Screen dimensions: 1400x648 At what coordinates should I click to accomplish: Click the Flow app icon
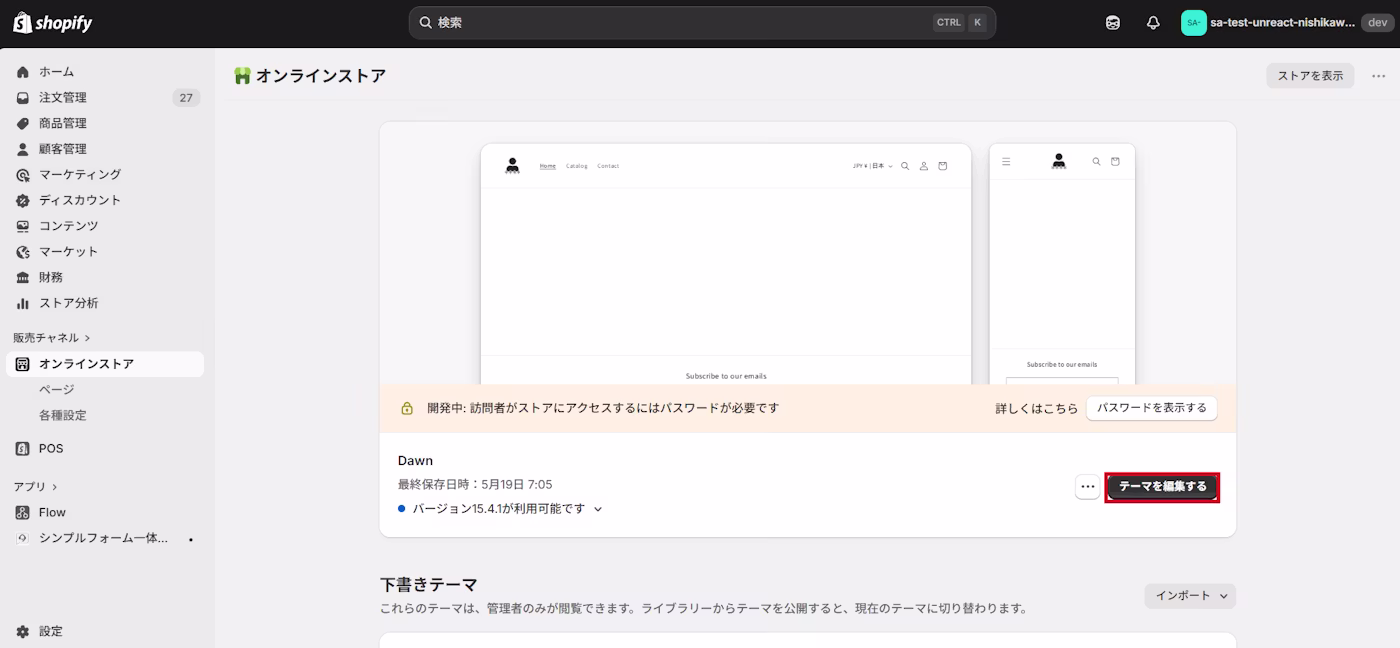[23, 512]
